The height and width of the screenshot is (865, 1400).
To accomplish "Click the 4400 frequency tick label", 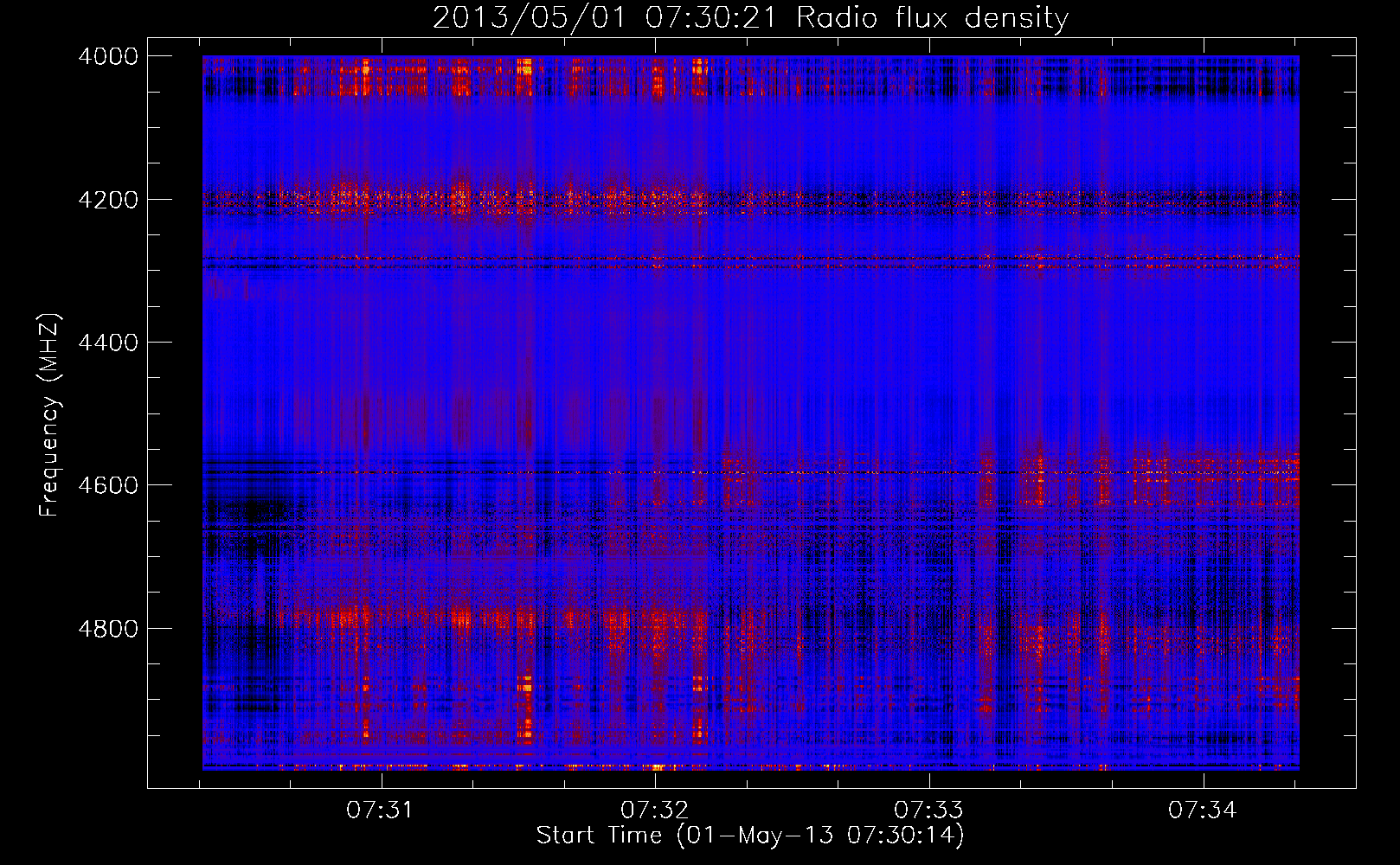I will [108, 343].
